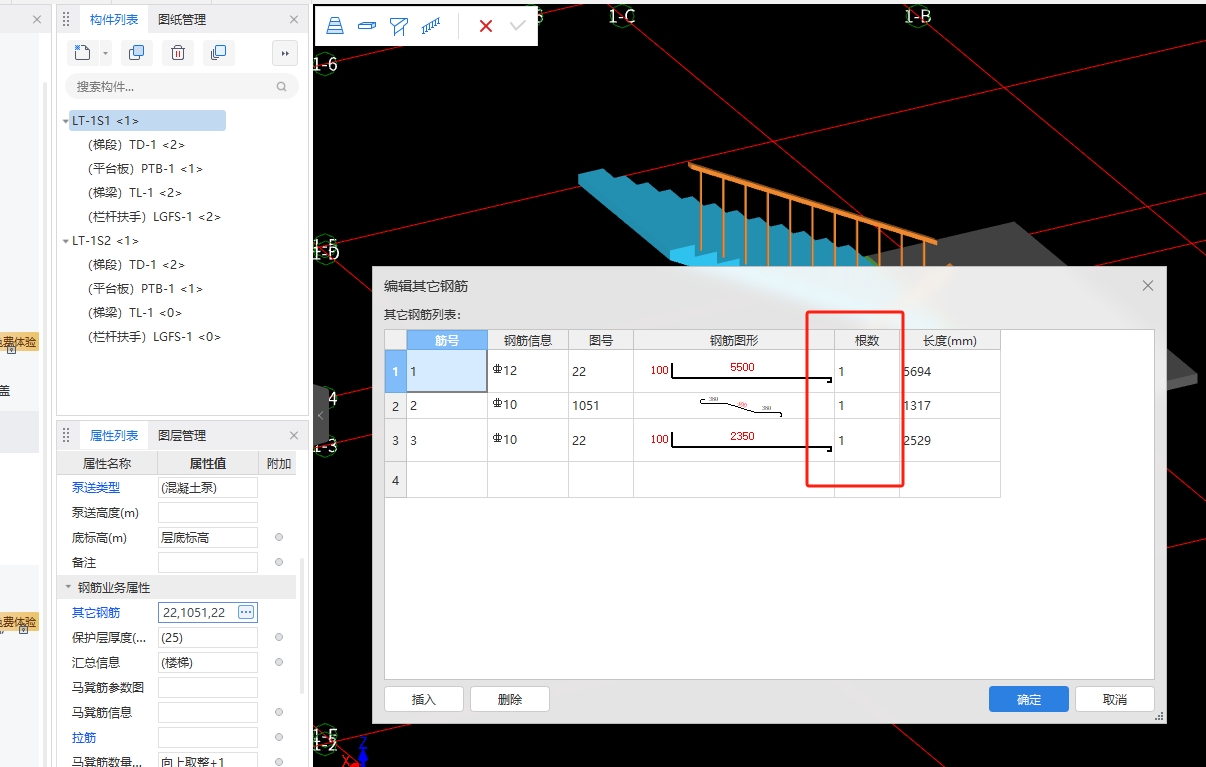This screenshot has width=1206, height=767.
Task: Click the inter-layer copy icon
Action: (219, 53)
